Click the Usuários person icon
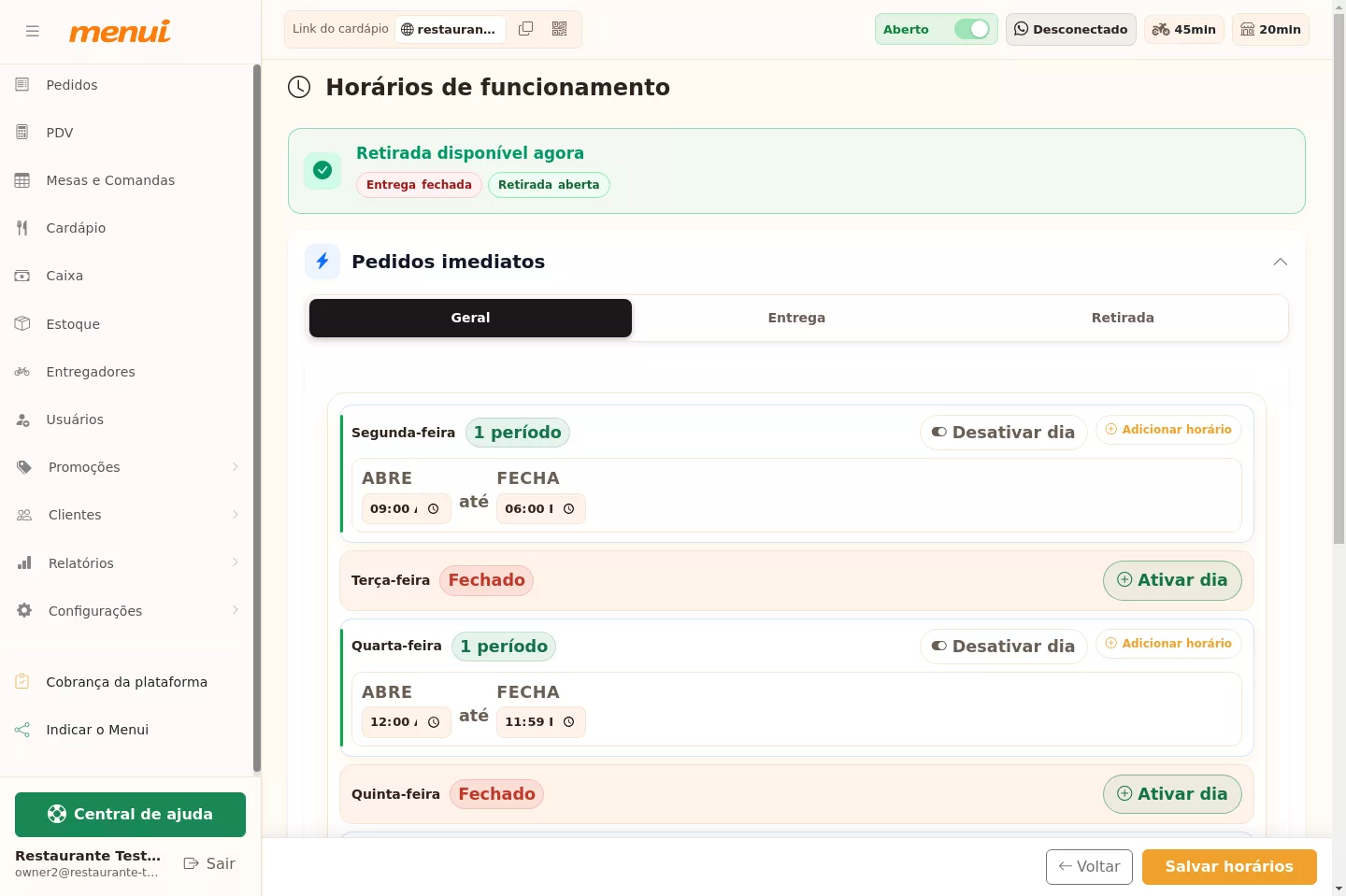This screenshot has width=1346, height=896. tap(22, 420)
